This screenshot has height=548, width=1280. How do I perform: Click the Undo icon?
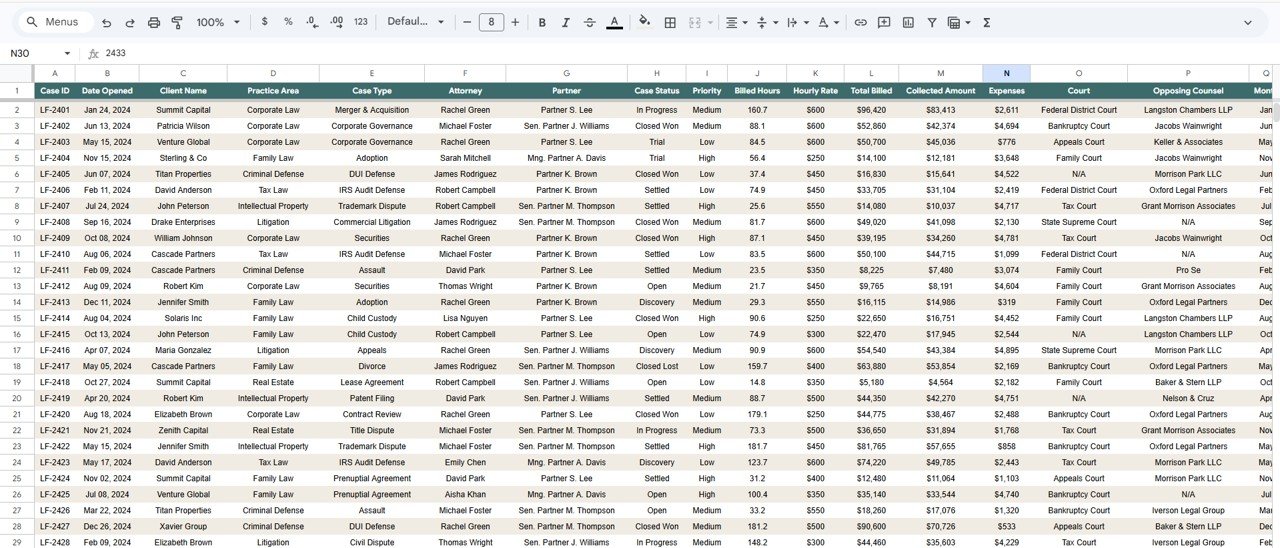pyautogui.click(x=106, y=22)
